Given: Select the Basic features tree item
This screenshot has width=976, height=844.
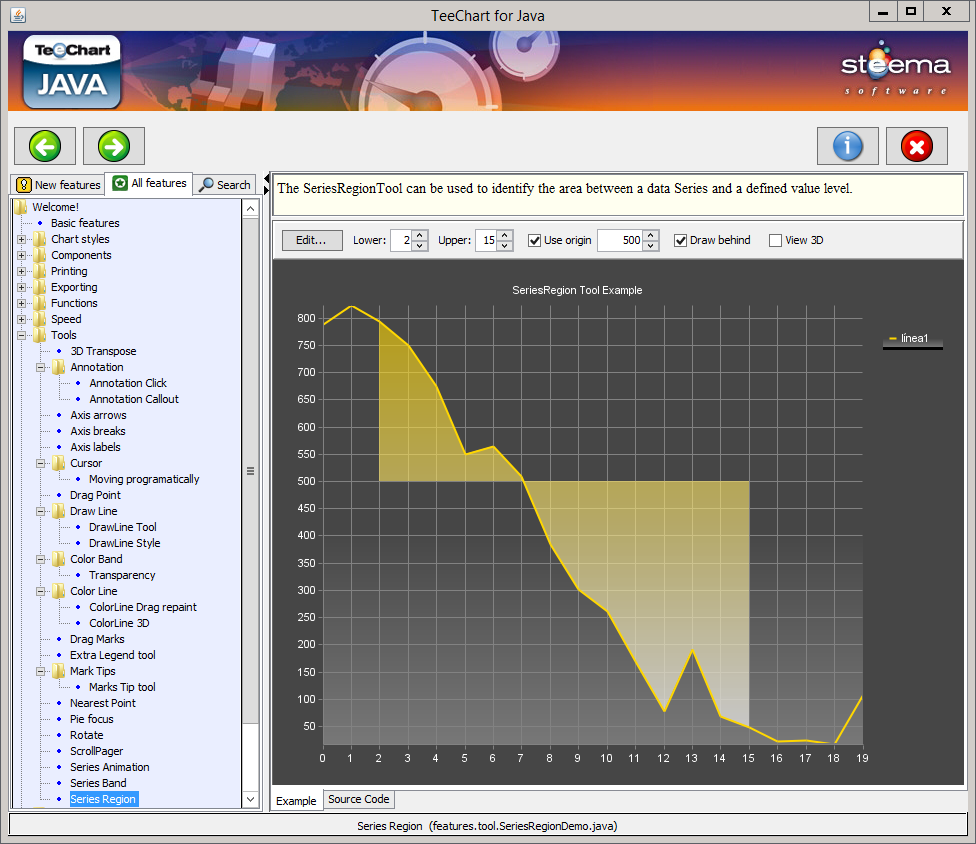Looking at the screenshot, I should click(x=85, y=223).
